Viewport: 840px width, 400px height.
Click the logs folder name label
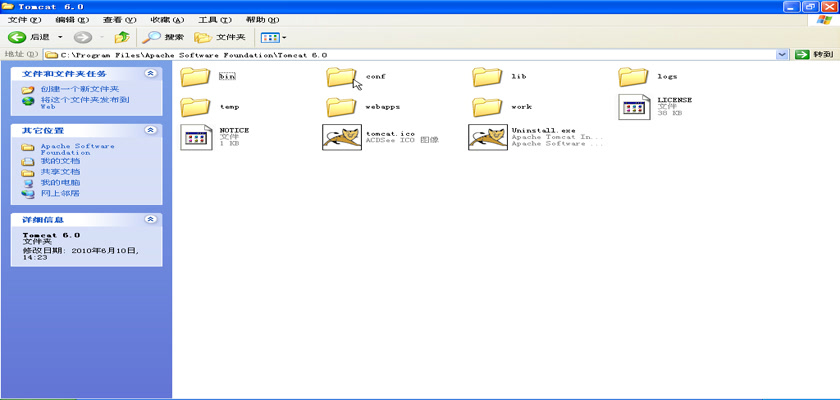(668, 76)
